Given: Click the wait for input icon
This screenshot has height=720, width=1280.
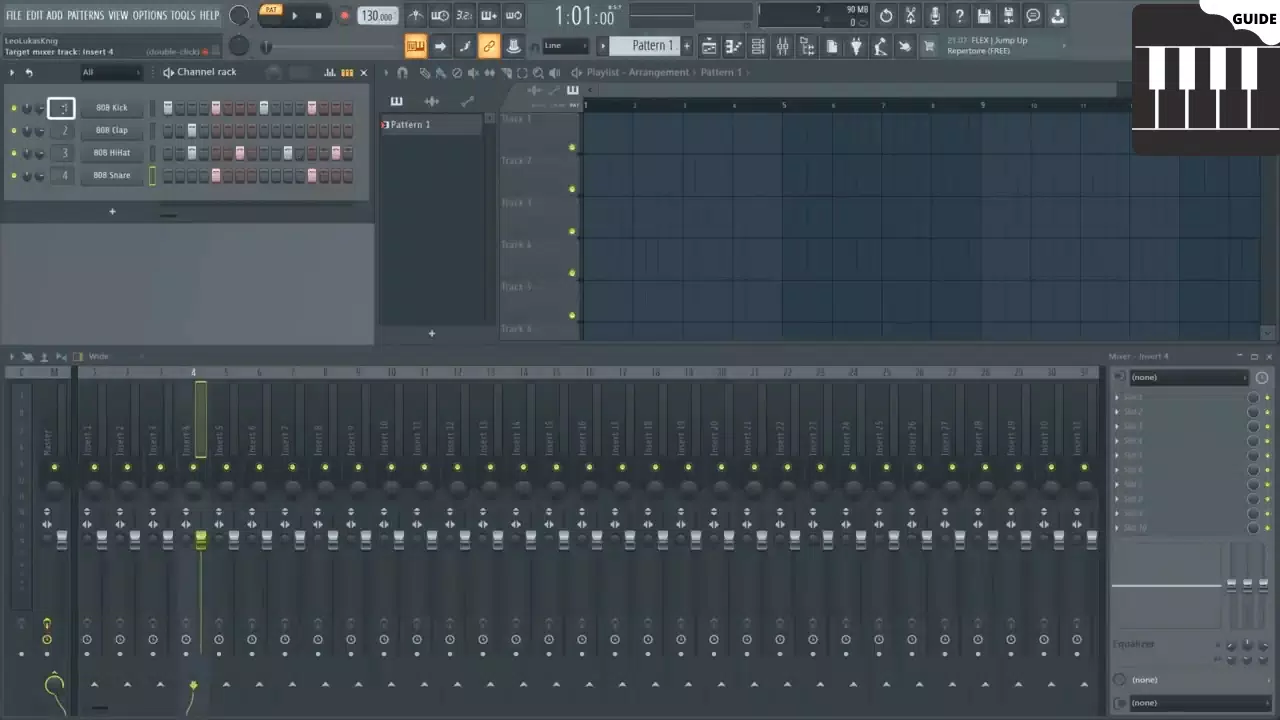Looking at the screenshot, I should (x=440, y=16).
